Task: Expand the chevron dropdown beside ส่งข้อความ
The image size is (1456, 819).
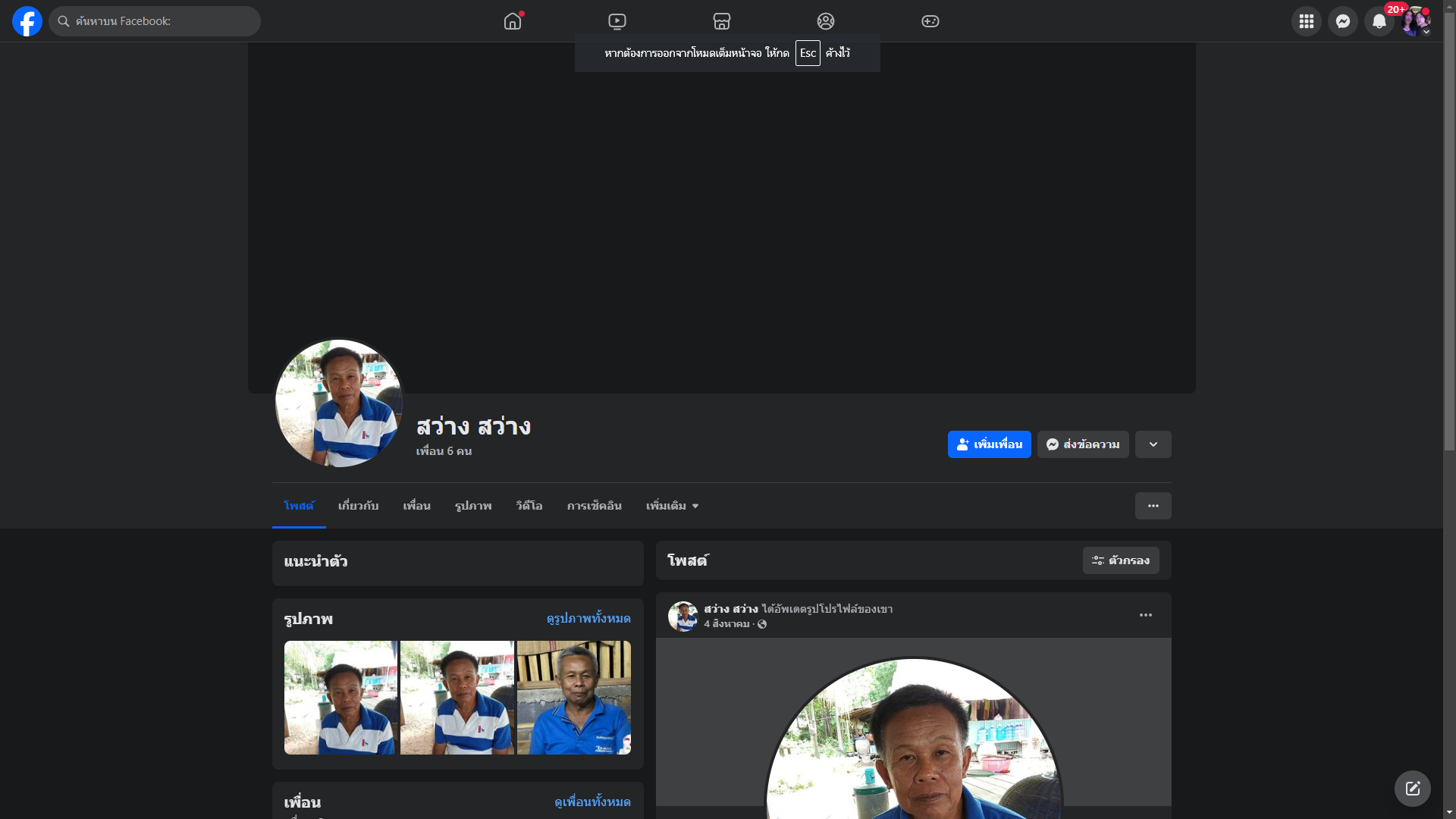Action: [x=1153, y=444]
